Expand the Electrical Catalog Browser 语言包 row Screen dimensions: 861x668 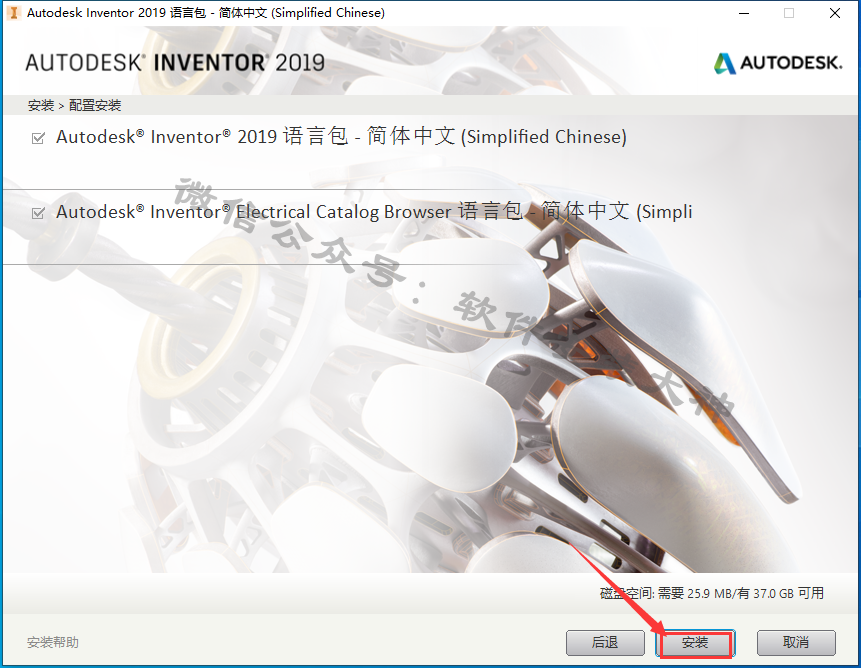pyautogui.click(x=374, y=211)
